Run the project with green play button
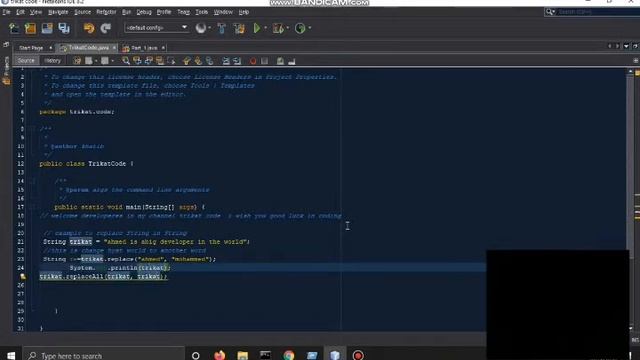This screenshot has width=640, height=360. coord(257,28)
